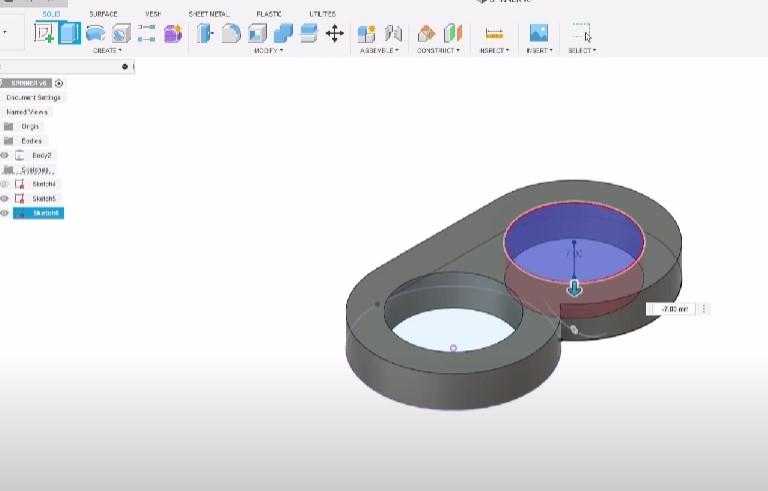Screen dimensions: 768x491
Task: Click the SPINNER v6 root component
Action: pyautogui.click(x=29, y=83)
